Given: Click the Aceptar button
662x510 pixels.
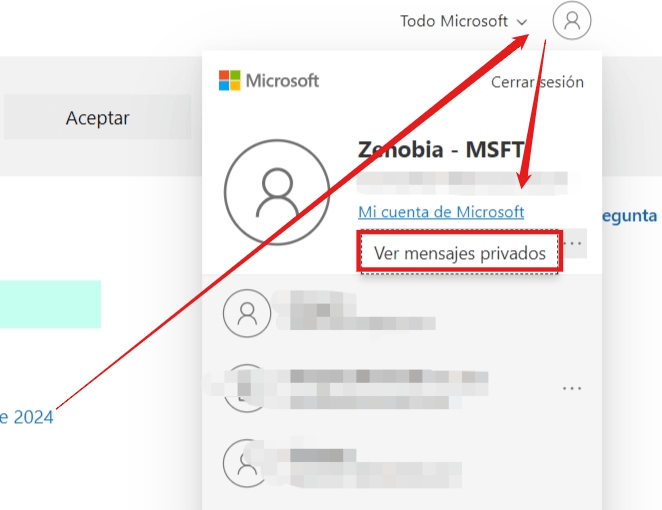Looking at the screenshot, I should pos(97,117).
